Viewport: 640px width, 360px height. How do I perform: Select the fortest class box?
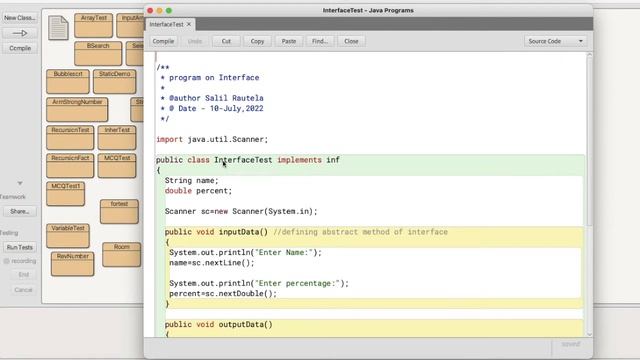point(119,211)
